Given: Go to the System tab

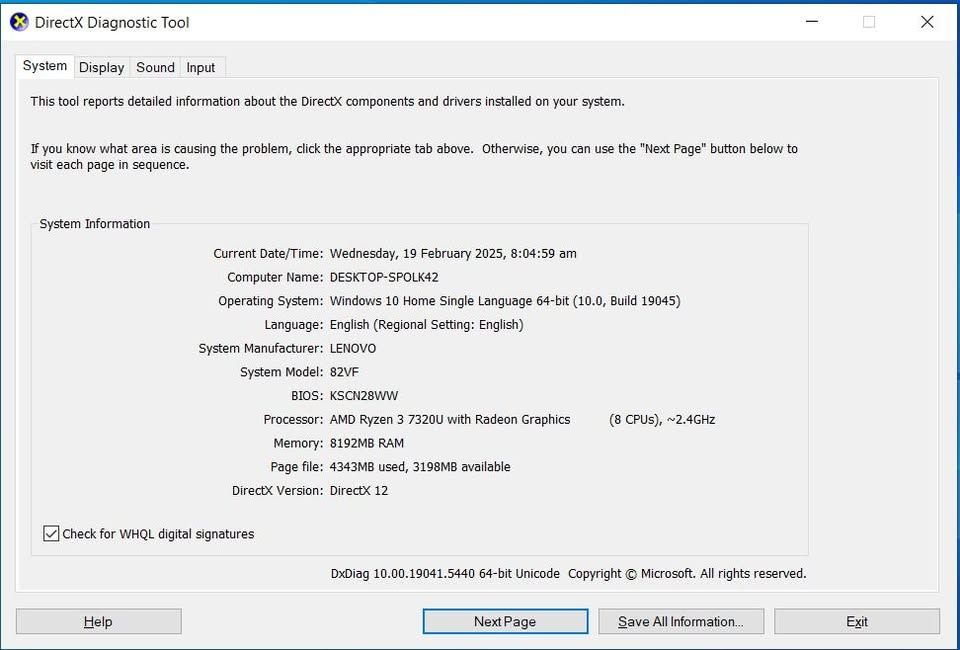Looking at the screenshot, I should tap(45, 66).
